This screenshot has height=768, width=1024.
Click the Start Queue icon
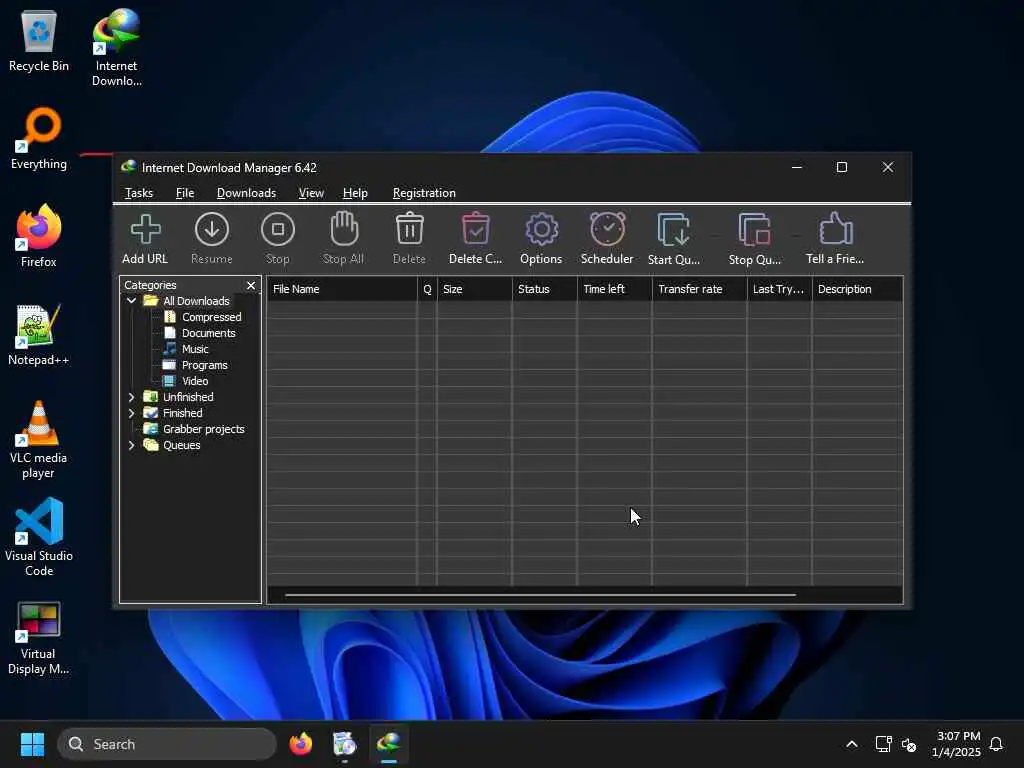tap(673, 230)
